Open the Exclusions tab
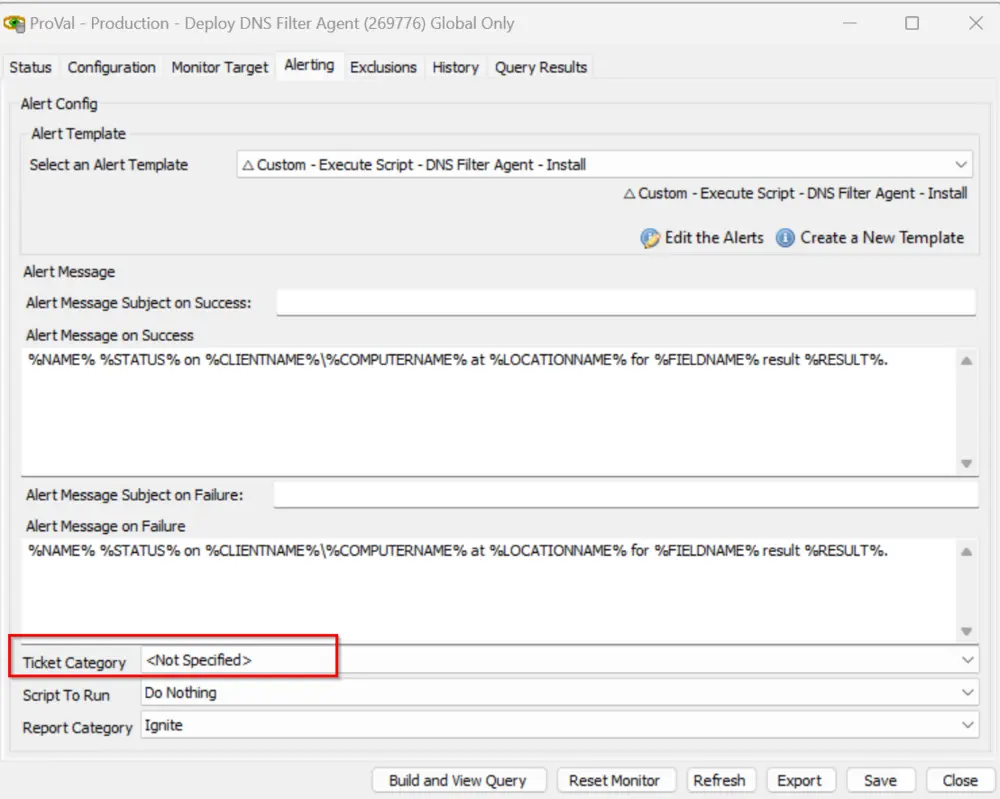The height and width of the screenshot is (799, 1000). pyautogui.click(x=383, y=67)
